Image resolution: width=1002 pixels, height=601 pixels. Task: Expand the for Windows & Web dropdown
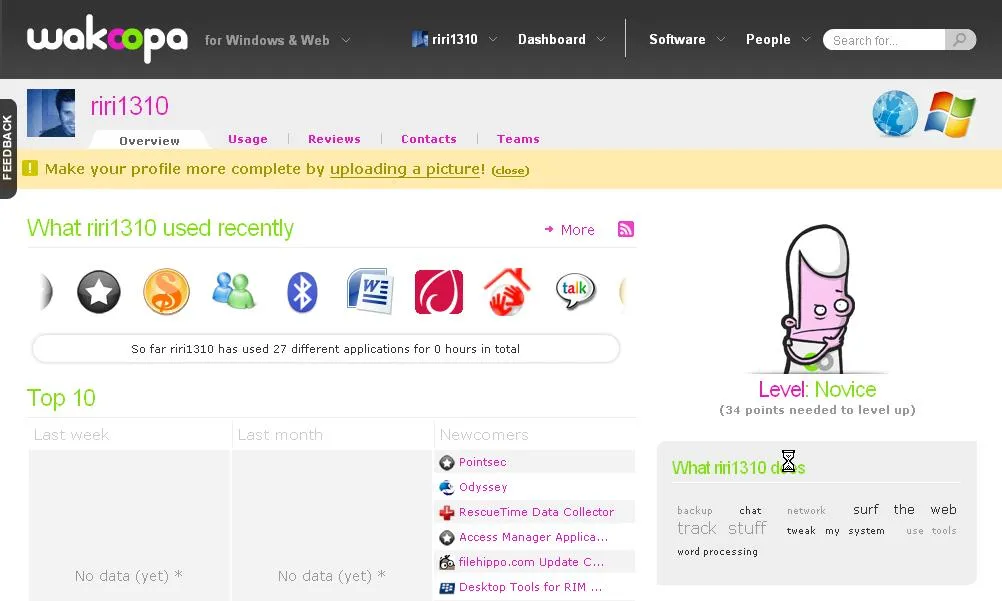[x=346, y=40]
